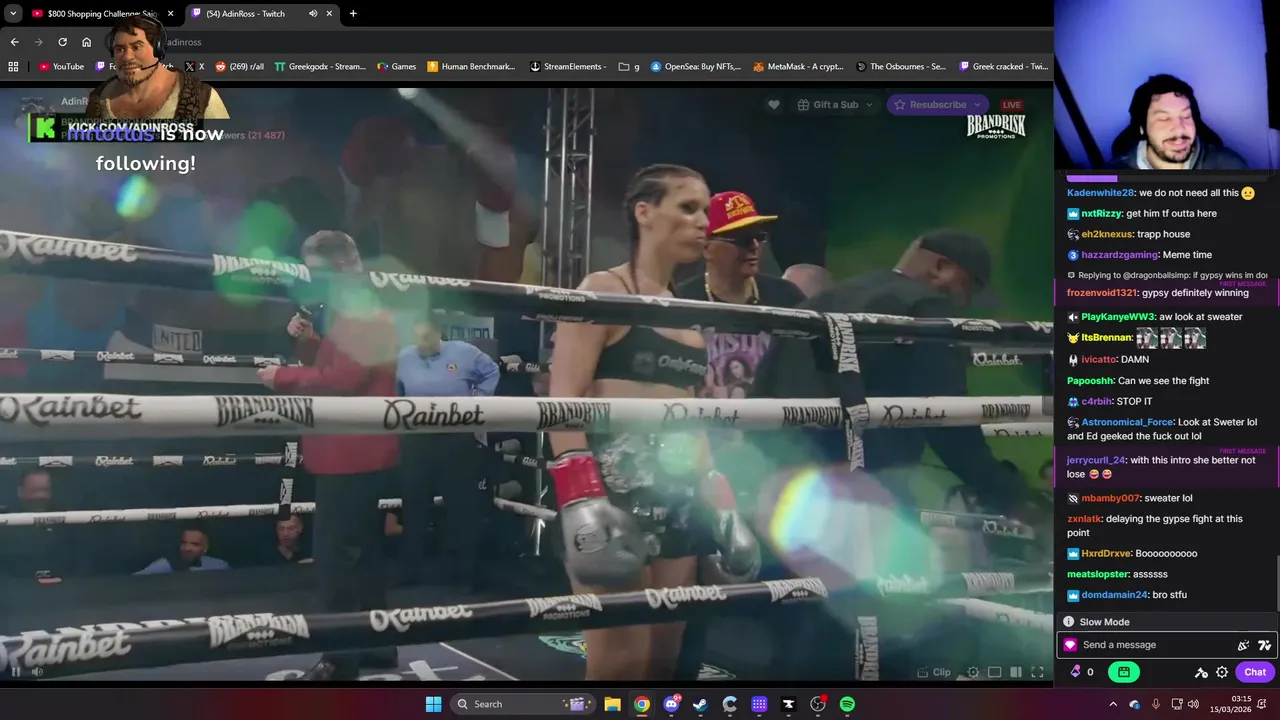Send the message with the Chat button
1280x720 pixels.
coord(1256,672)
